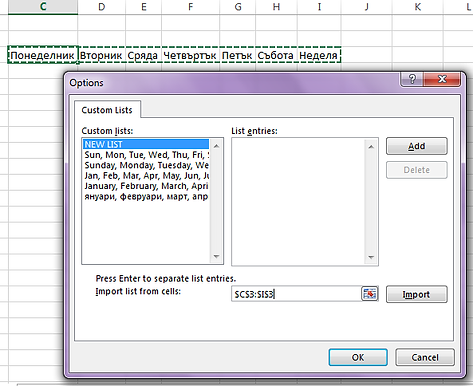Cancel the Options dialog
The image size is (473, 386).
tap(425, 357)
